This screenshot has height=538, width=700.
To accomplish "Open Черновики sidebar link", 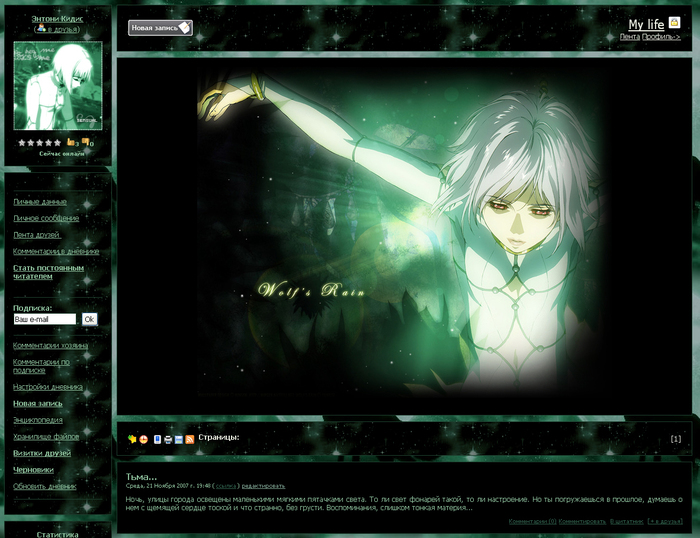I will [33, 470].
